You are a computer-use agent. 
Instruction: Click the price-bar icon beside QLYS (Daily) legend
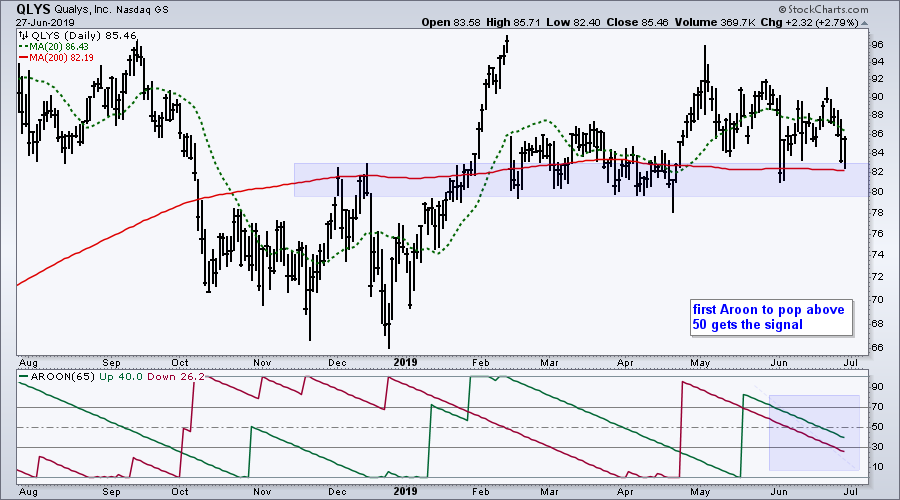tap(24, 36)
